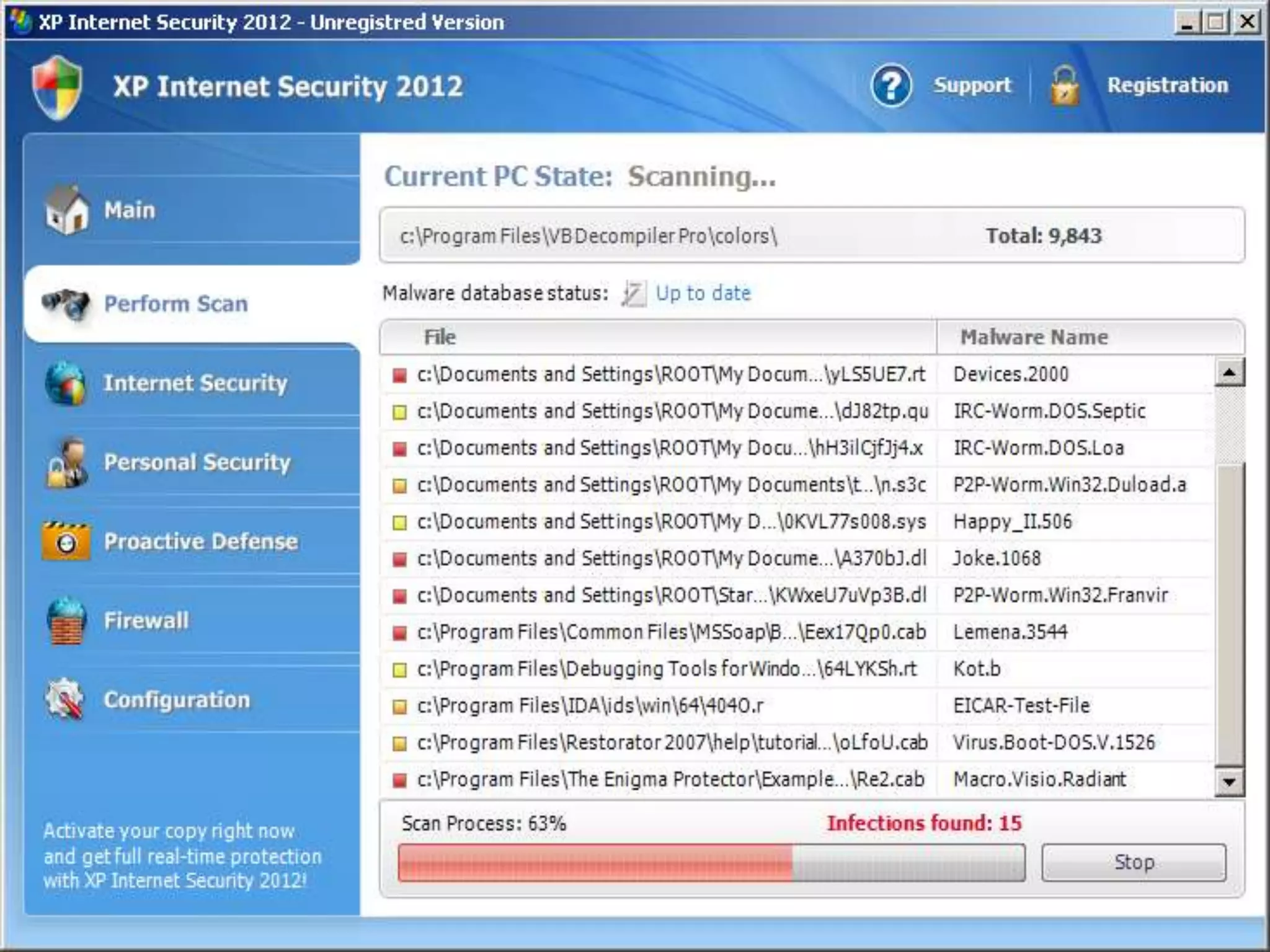Image resolution: width=1270 pixels, height=952 pixels.
Task: Click the scroll down arrow in results list
Action: point(1229,782)
